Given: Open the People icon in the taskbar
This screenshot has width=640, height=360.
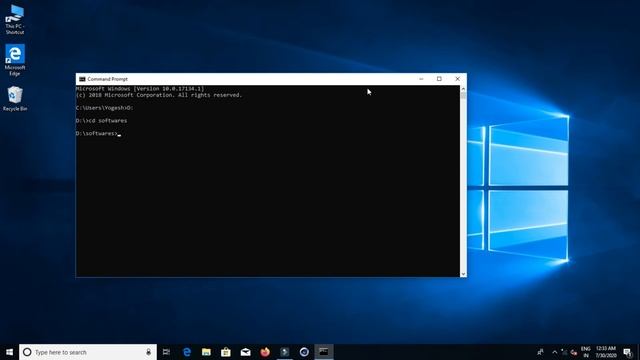Looking at the screenshot, I should pyautogui.click(x=540, y=352).
